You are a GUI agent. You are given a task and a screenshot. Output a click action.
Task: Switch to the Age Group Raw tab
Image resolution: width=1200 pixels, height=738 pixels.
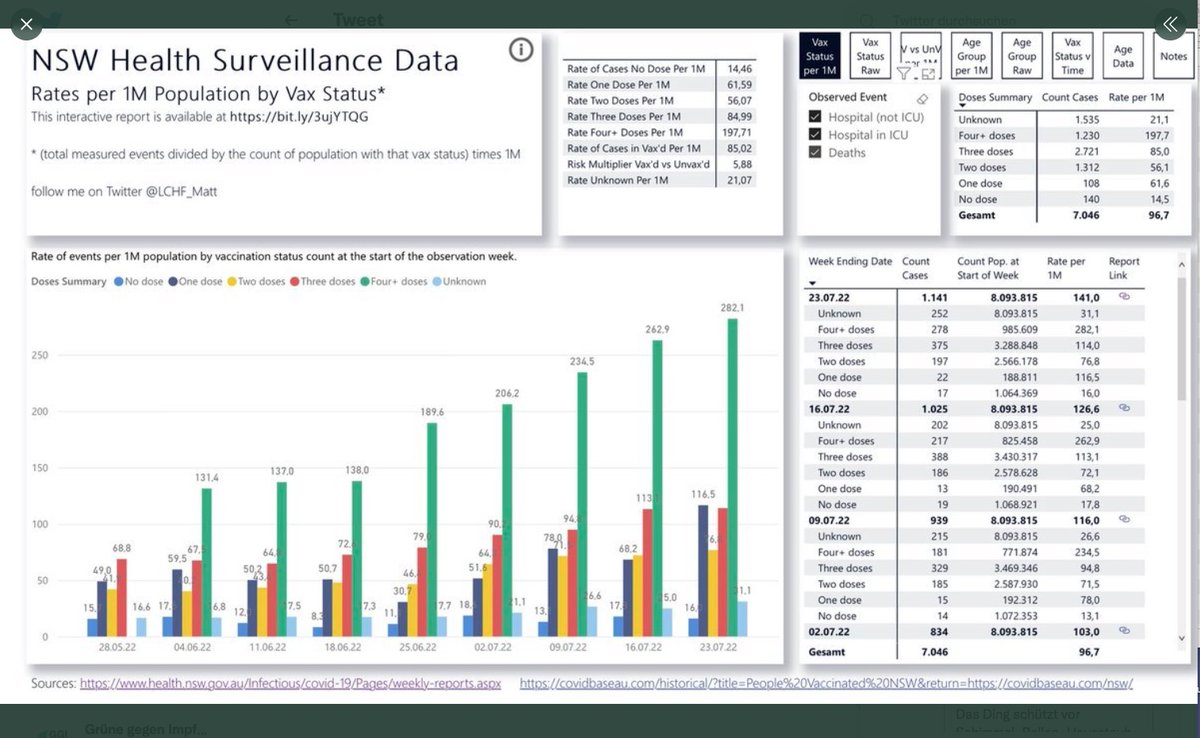pos(1022,56)
